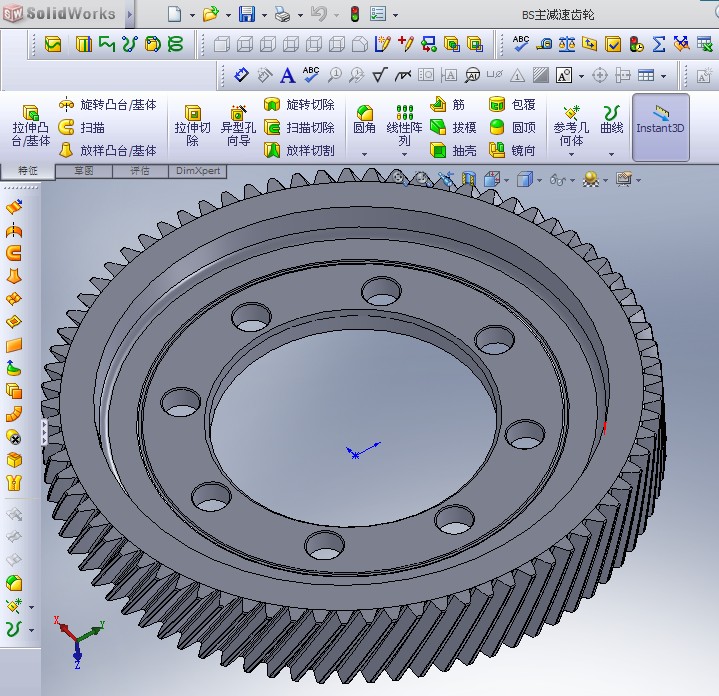
Task: Click the Save disk icon
Action: pyautogui.click(x=247, y=14)
